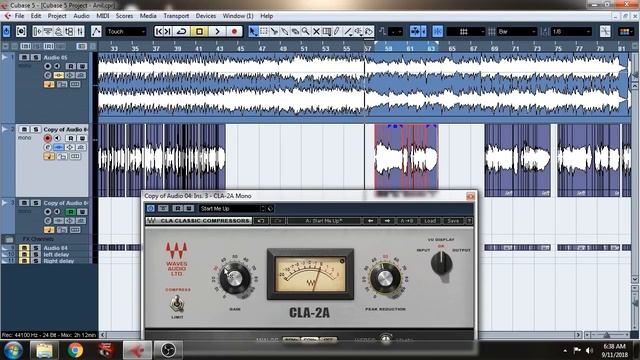This screenshot has height=360, width=640.
Task: Click the A to B copy button
Action: pyautogui.click(x=407, y=221)
